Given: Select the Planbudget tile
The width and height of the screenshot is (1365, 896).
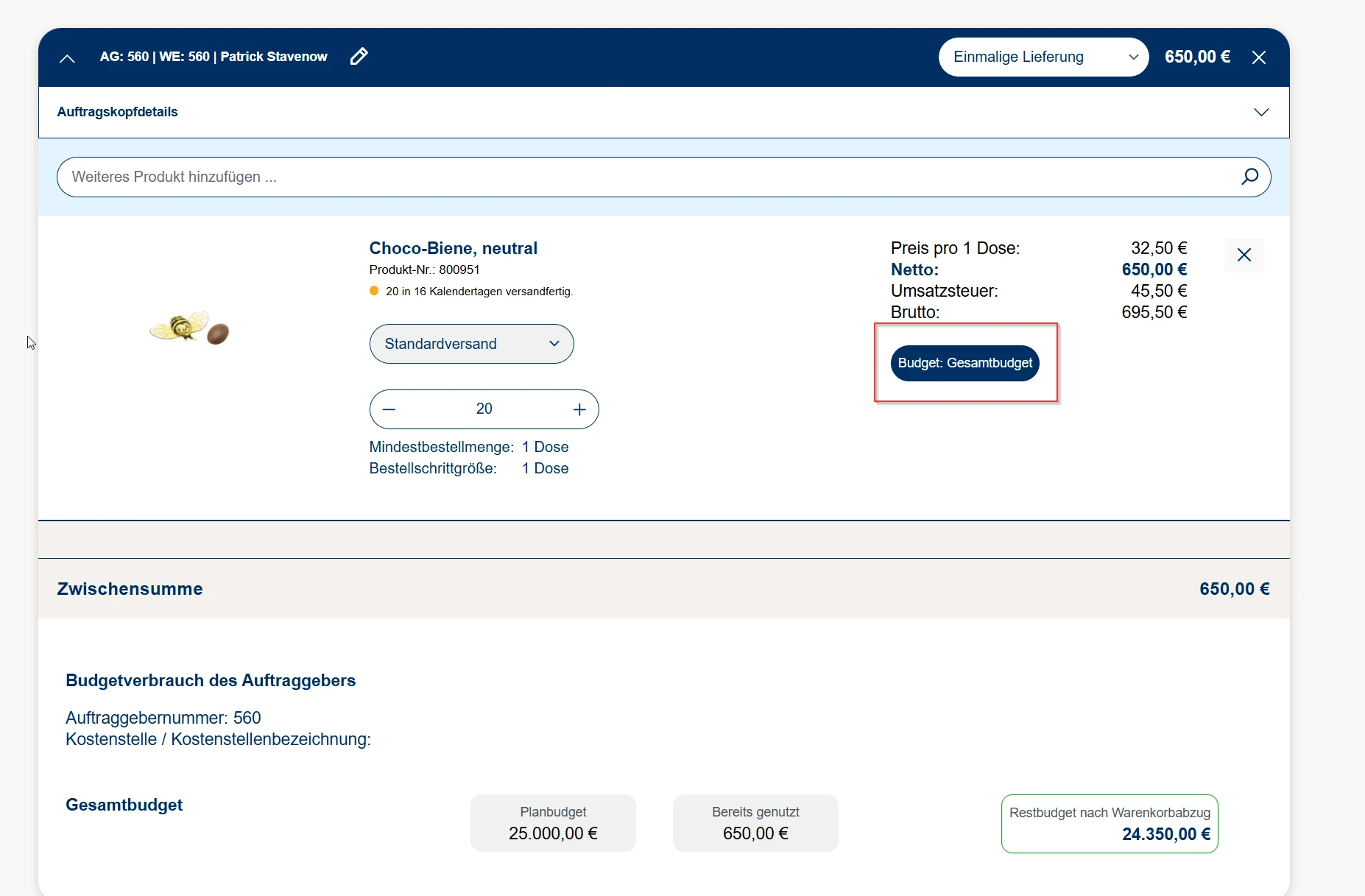Looking at the screenshot, I should point(553,823).
